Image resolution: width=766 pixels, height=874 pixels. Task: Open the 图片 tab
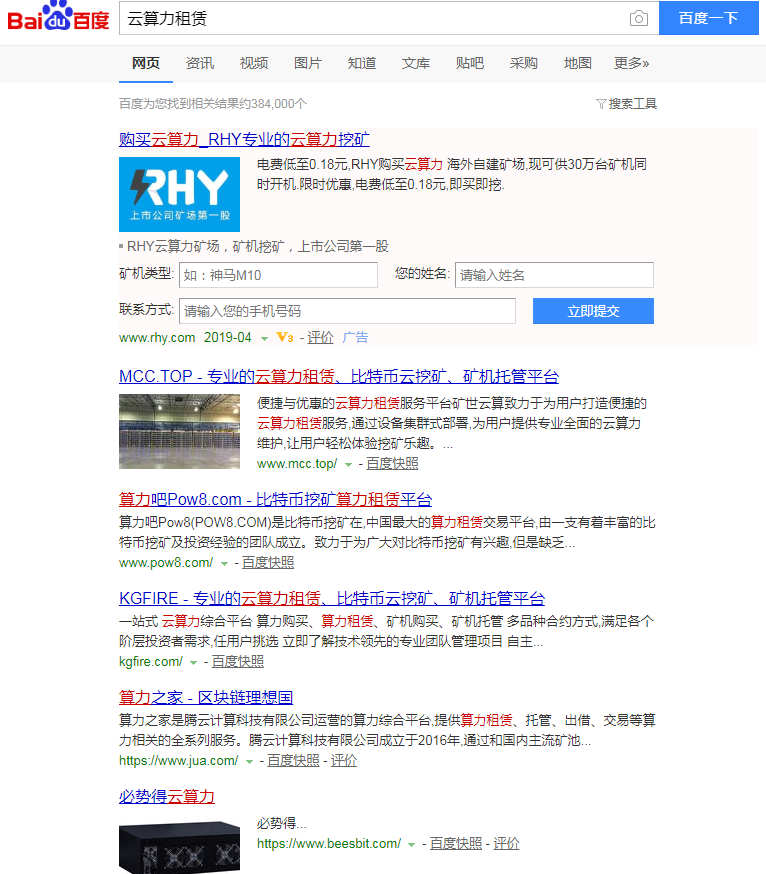click(x=308, y=63)
